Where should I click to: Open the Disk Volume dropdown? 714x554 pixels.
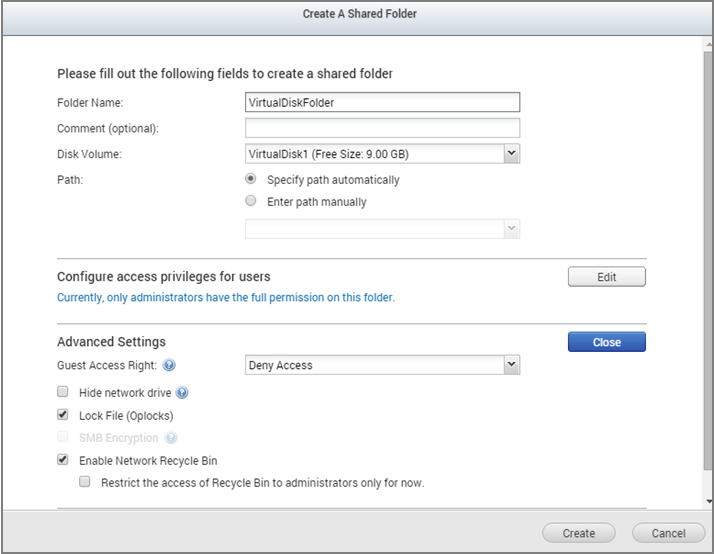click(x=511, y=154)
